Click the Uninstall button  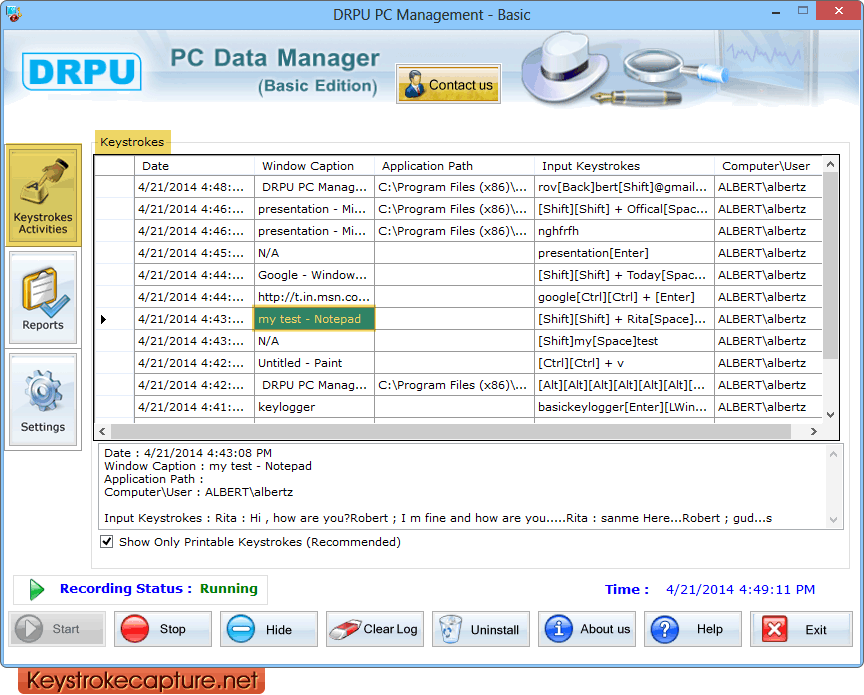coord(480,629)
